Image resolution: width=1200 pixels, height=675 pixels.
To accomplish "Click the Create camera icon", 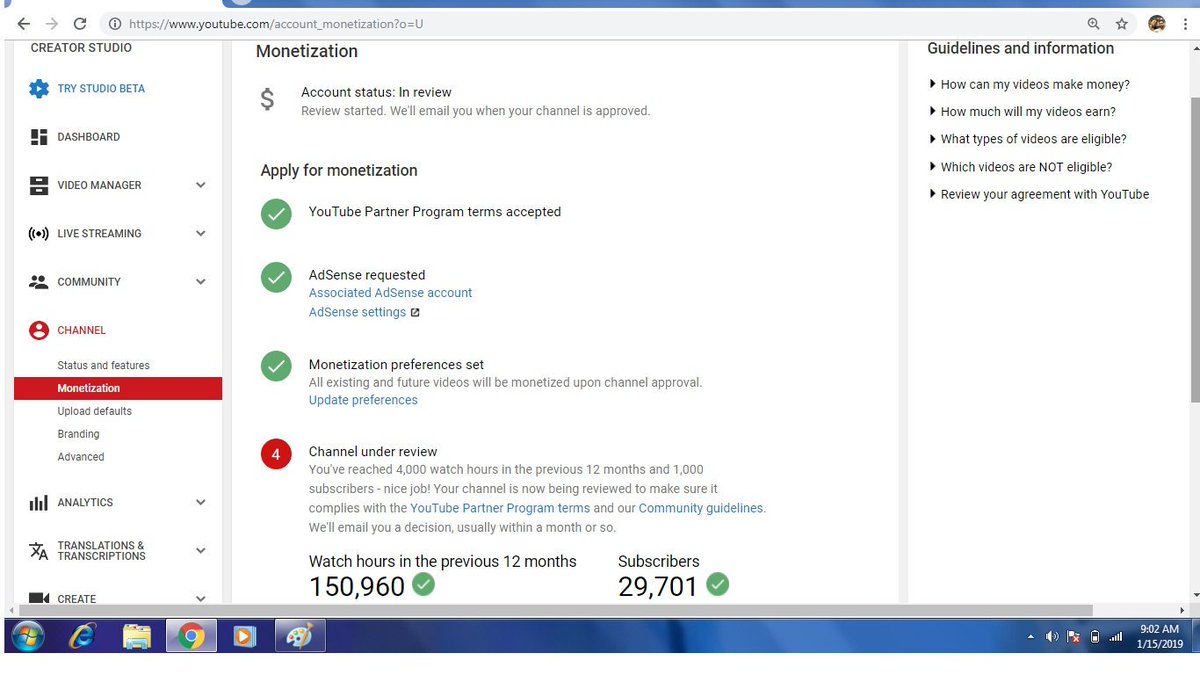I will (39, 598).
